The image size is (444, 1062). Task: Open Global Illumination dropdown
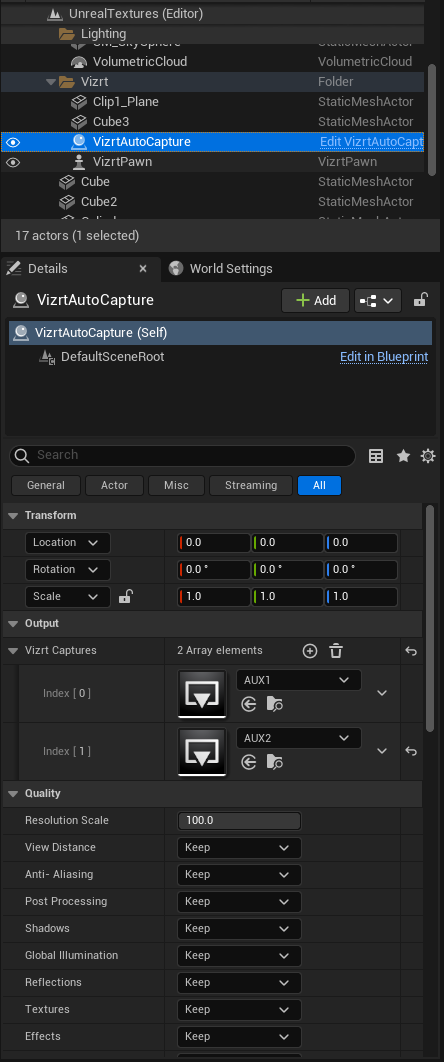pyautogui.click(x=239, y=956)
